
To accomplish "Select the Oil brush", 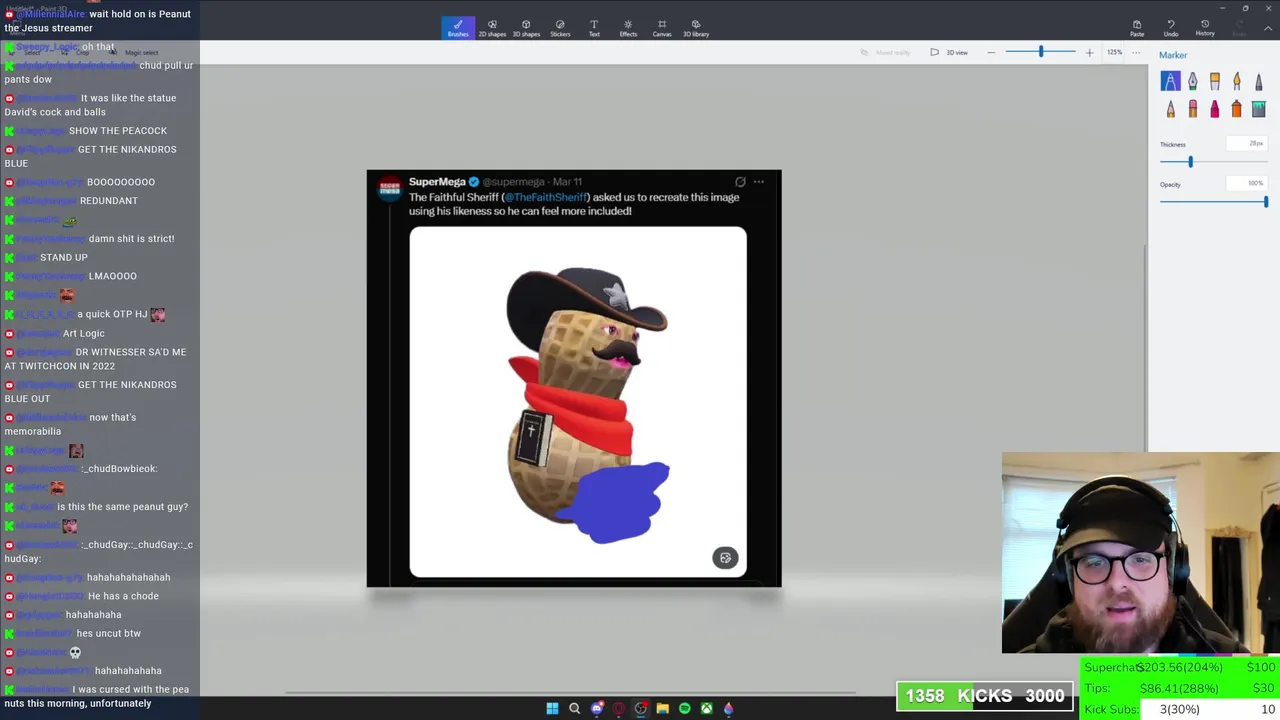I will (x=1215, y=81).
